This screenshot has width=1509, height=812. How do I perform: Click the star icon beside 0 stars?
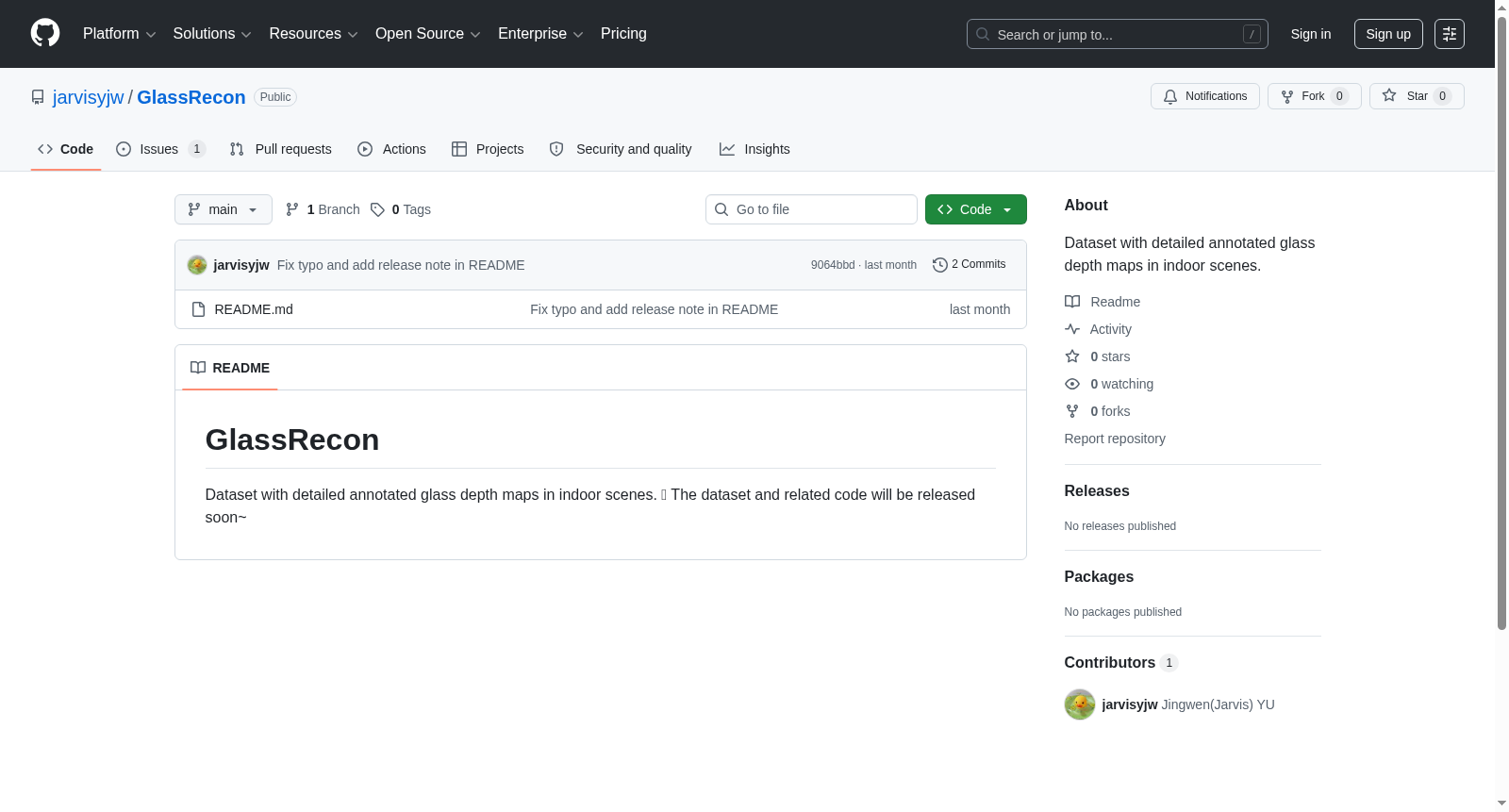(1072, 356)
